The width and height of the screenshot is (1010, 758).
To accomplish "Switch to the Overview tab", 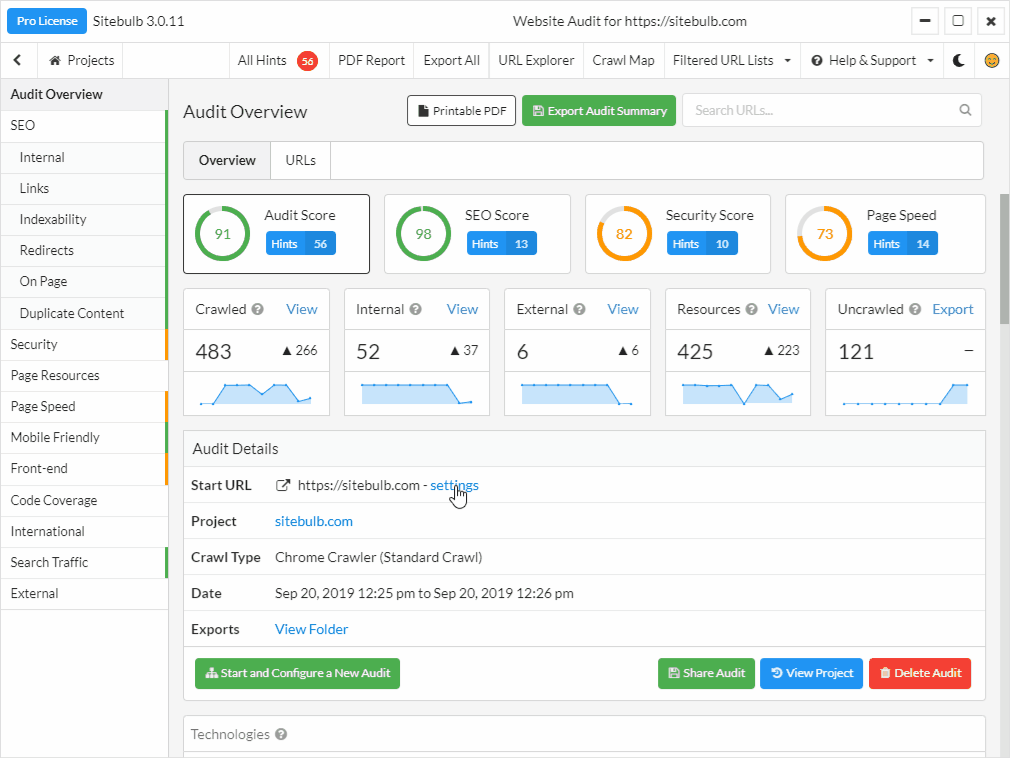I will pyautogui.click(x=227, y=160).
